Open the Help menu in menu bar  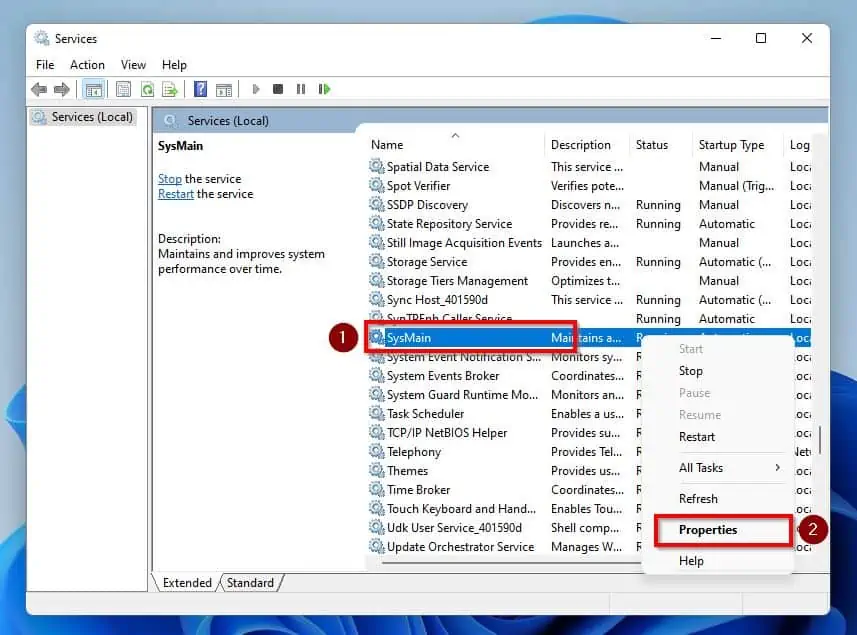(x=174, y=64)
